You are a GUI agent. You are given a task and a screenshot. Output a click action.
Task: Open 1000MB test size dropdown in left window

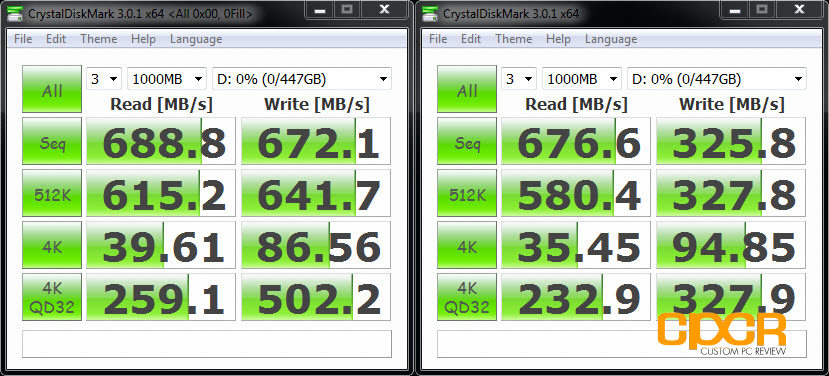167,79
